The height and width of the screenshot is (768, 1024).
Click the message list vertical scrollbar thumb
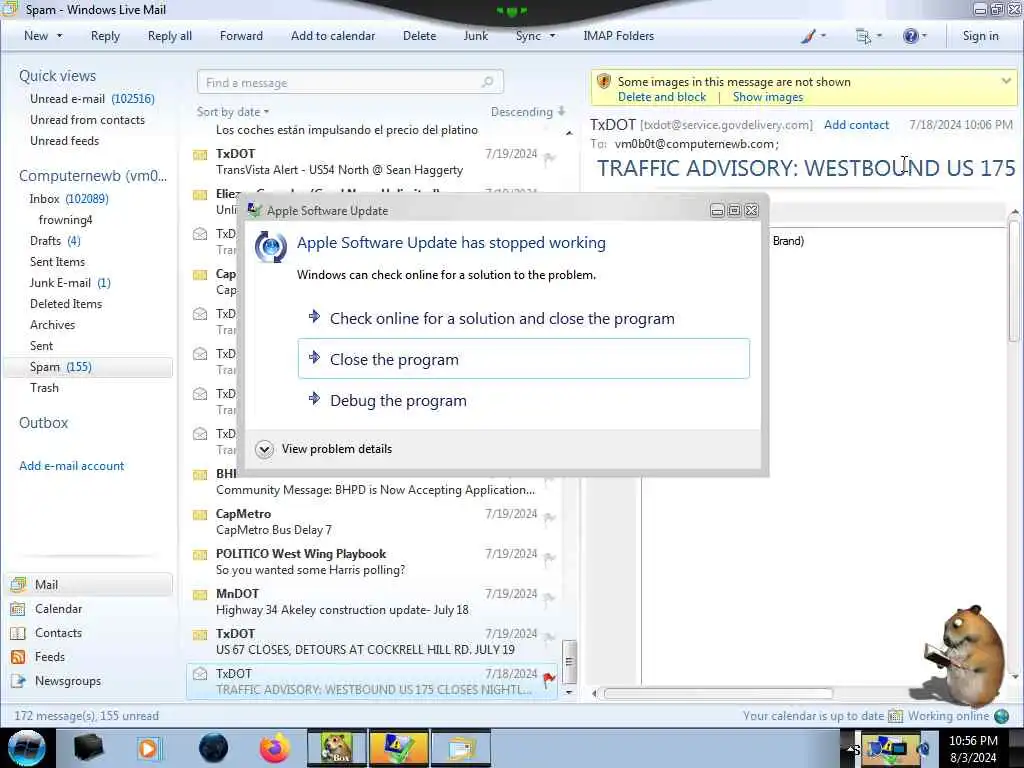coord(568,662)
